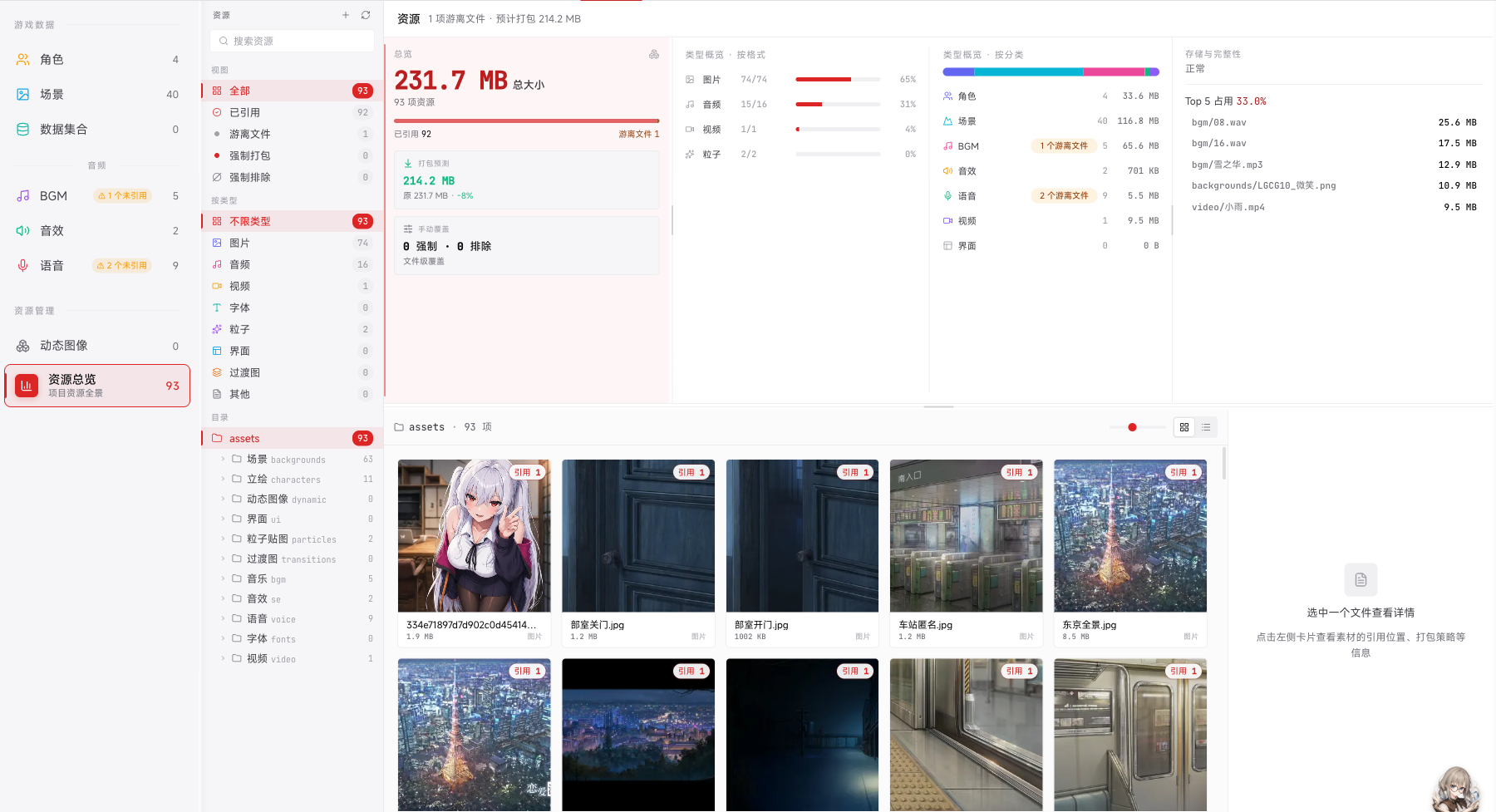Filter by 音频 type in 按类型 list
The width and height of the screenshot is (1496, 812).
(292, 264)
